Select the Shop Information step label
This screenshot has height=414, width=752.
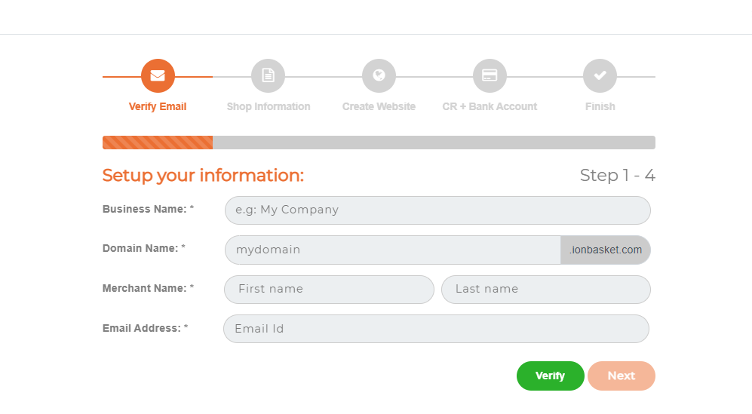click(x=269, y=106)
